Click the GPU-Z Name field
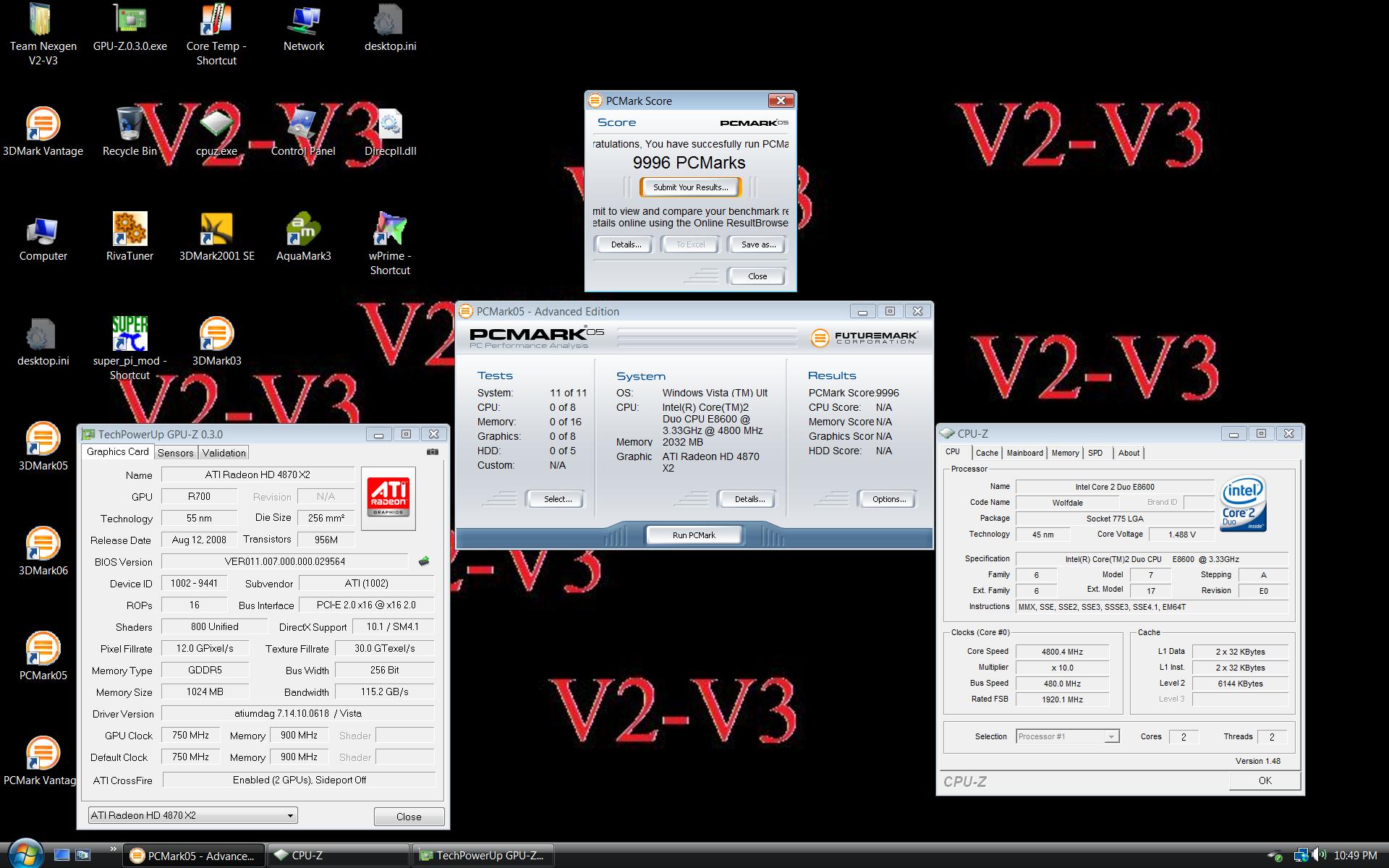 pos(258,475)
